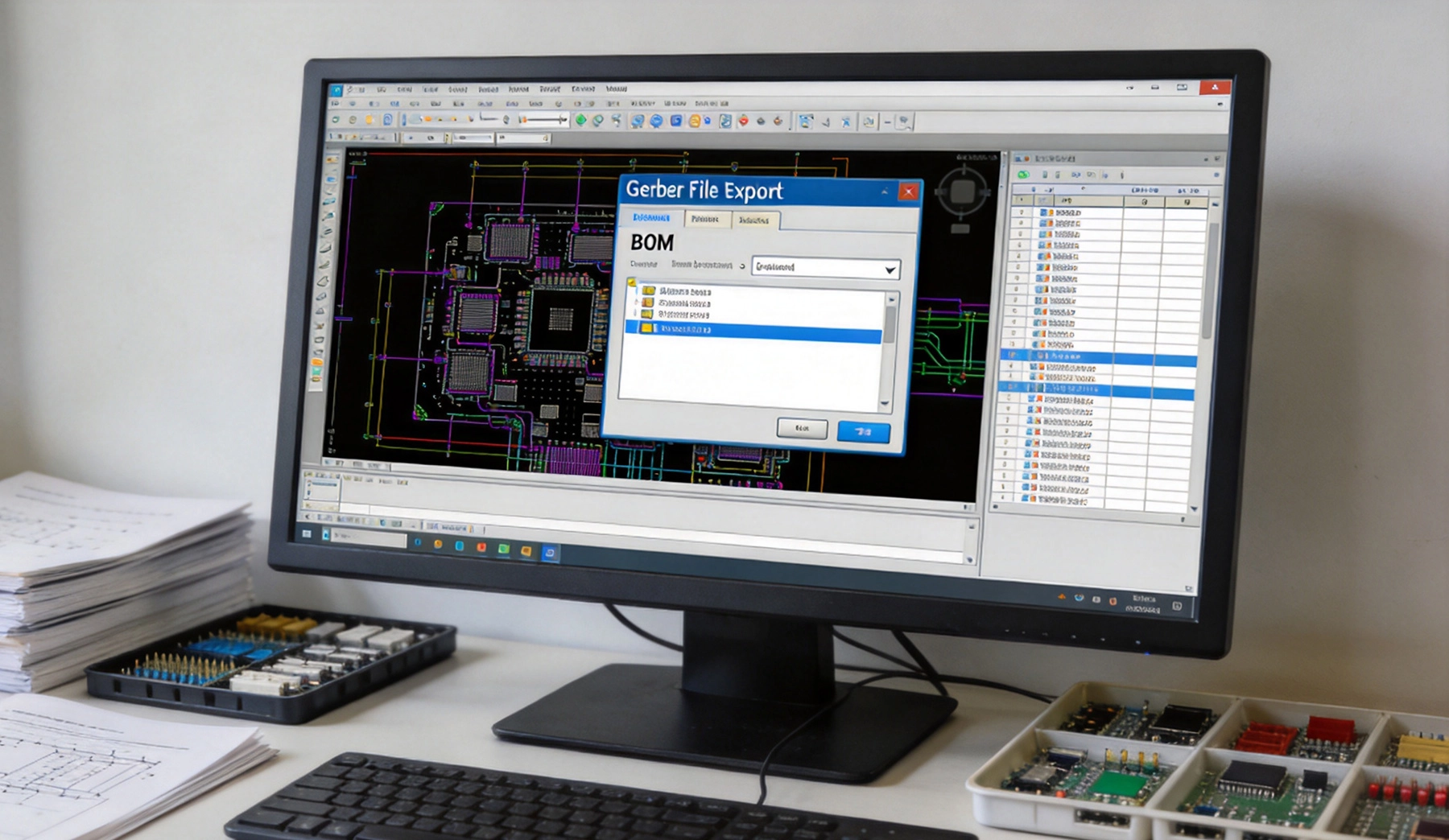Click the green oval icon atop the right panel
The image size is (1449, 840).
[1023, 174]
